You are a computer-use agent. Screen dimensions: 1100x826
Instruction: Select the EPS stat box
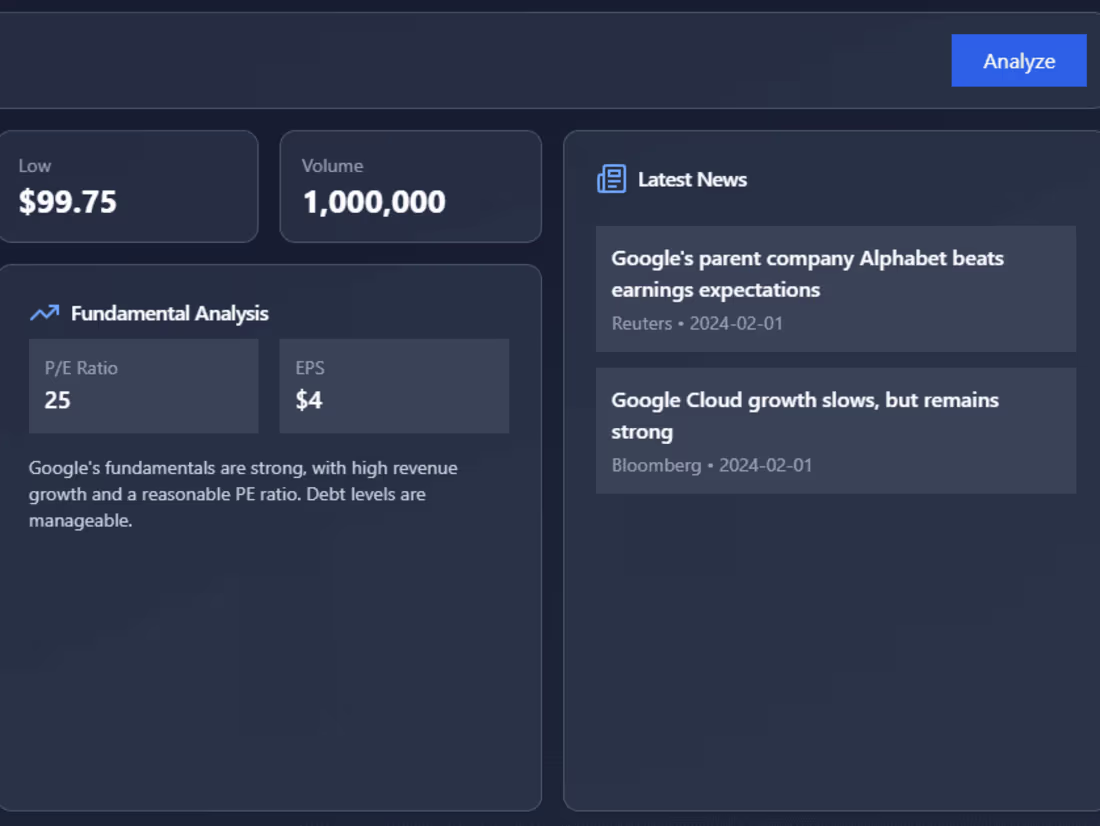[394, 386]
